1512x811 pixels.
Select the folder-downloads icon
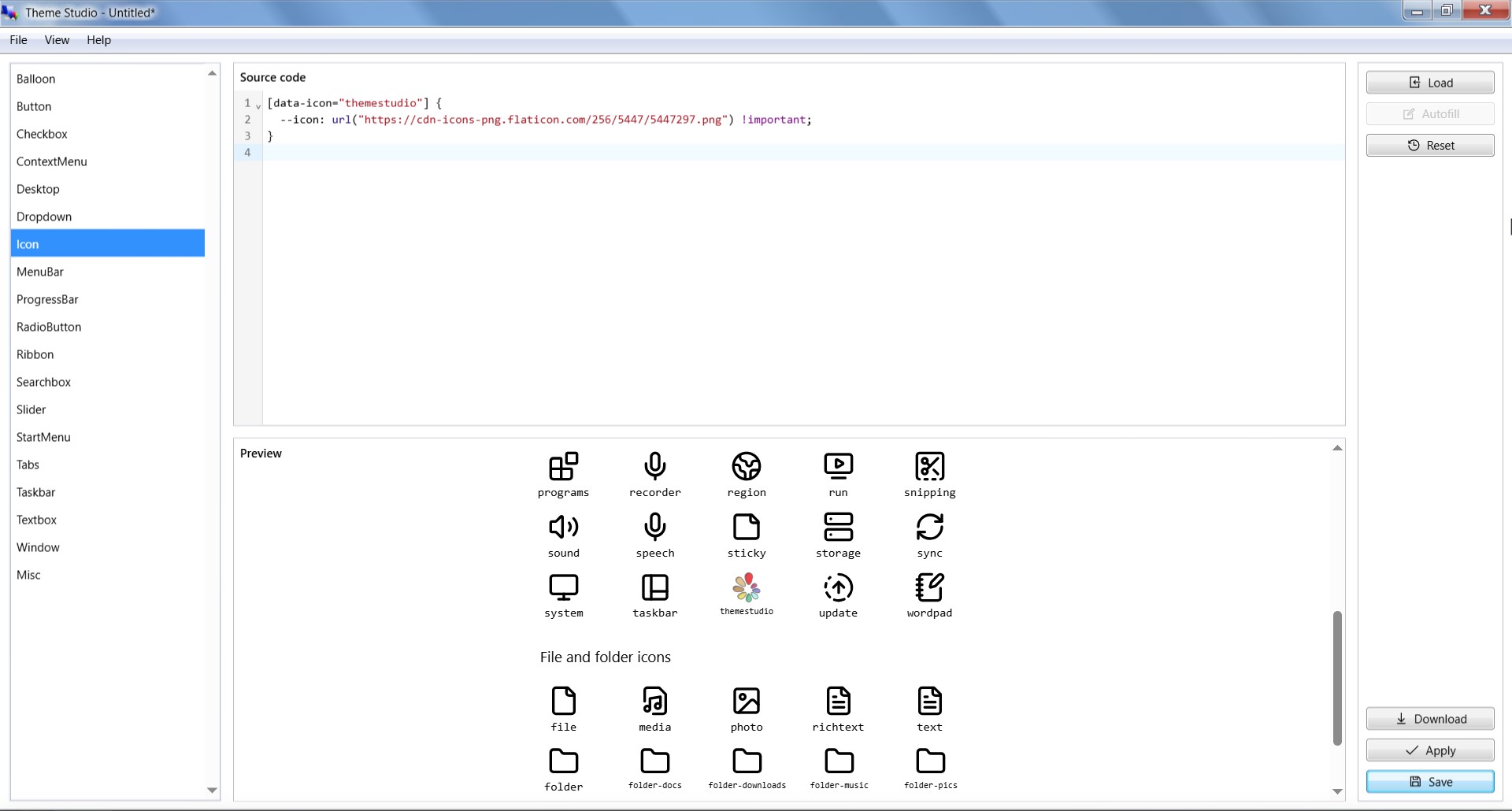point(746,760)
